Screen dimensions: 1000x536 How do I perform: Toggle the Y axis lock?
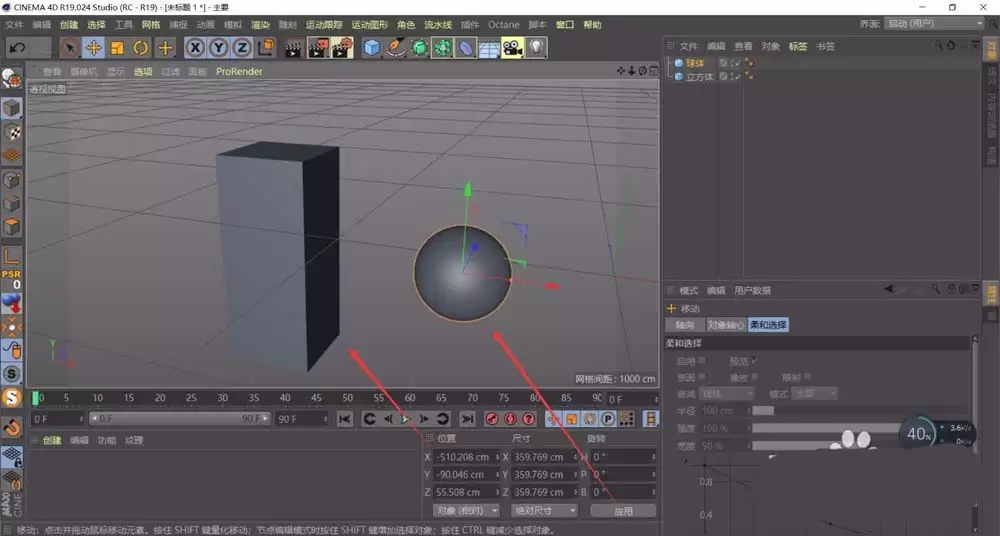coord(219,47)
